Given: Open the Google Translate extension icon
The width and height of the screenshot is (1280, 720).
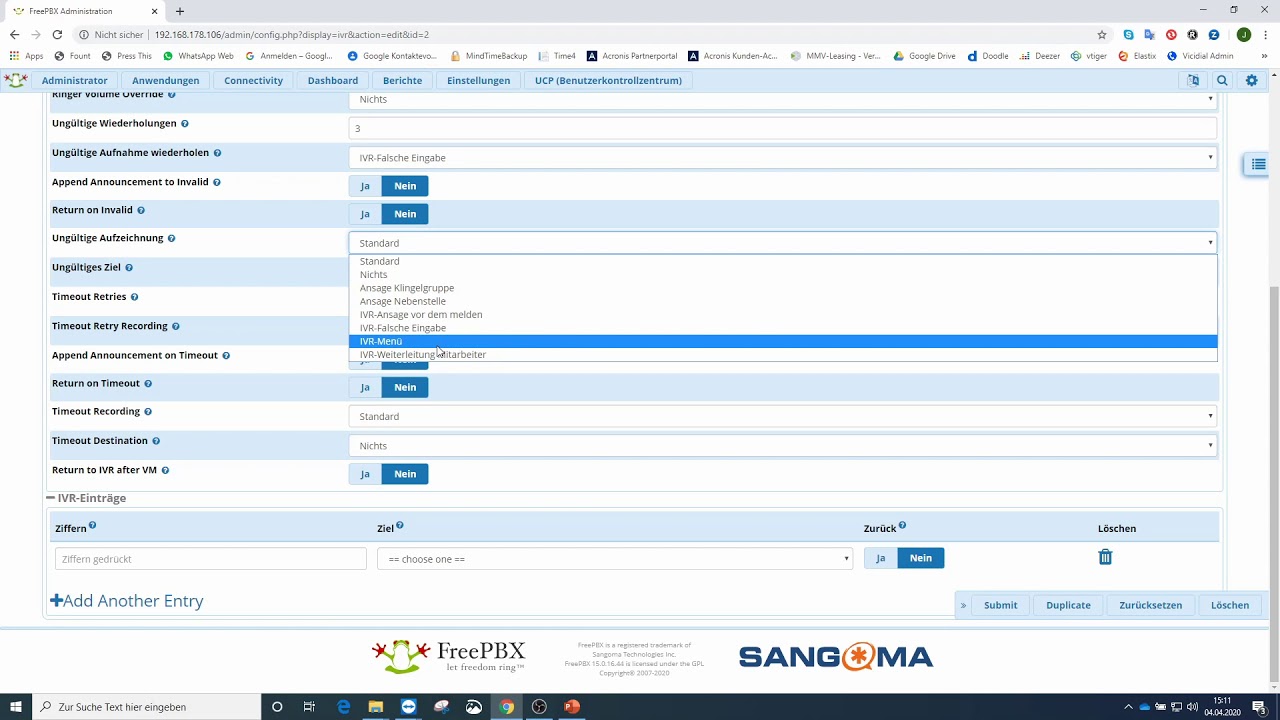Looking at the screenshot, I should [x=1150, y=34].
